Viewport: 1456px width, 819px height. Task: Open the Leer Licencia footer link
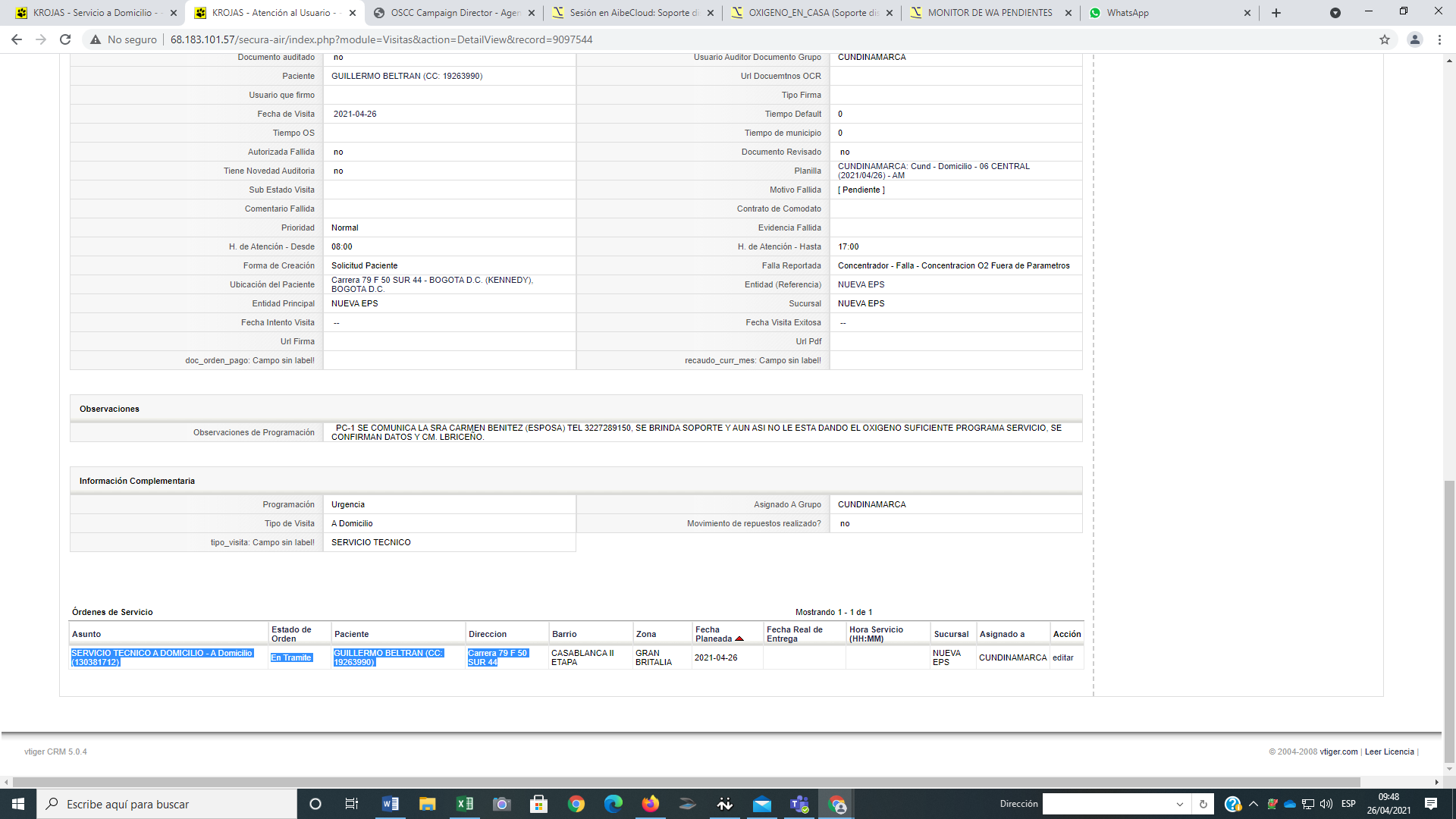click(x=1389, y=752)
